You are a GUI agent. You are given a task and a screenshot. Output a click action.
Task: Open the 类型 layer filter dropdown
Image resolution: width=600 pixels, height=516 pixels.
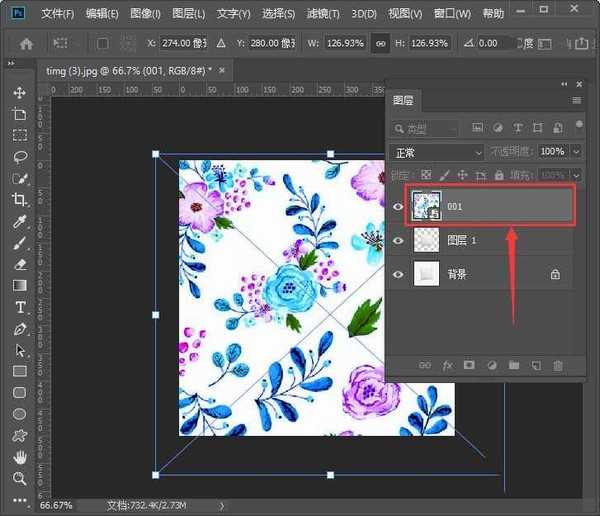[425, 128]
